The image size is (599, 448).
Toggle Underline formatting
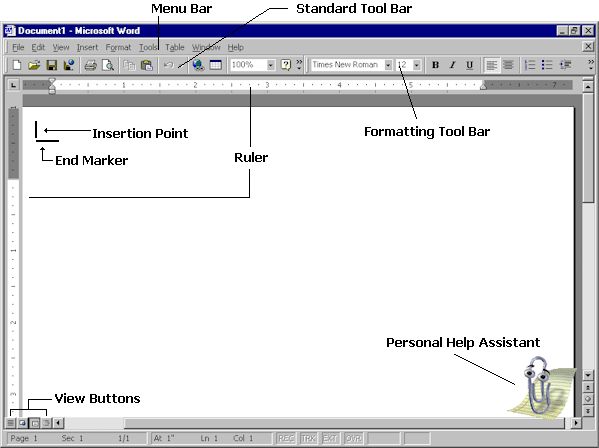click(x=469, y=65)
